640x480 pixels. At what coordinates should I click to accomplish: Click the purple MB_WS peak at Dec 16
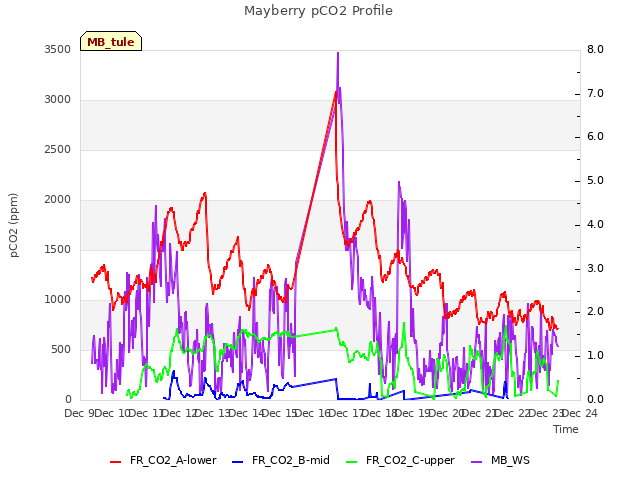pyautogui.click(x=338, y=53)
